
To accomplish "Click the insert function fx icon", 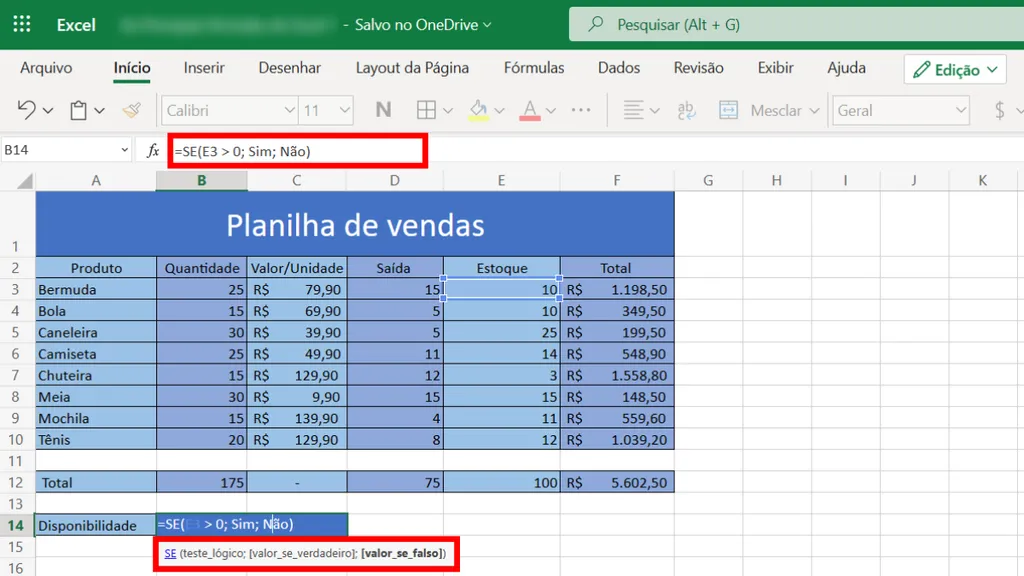I will (x=153, y=150).
